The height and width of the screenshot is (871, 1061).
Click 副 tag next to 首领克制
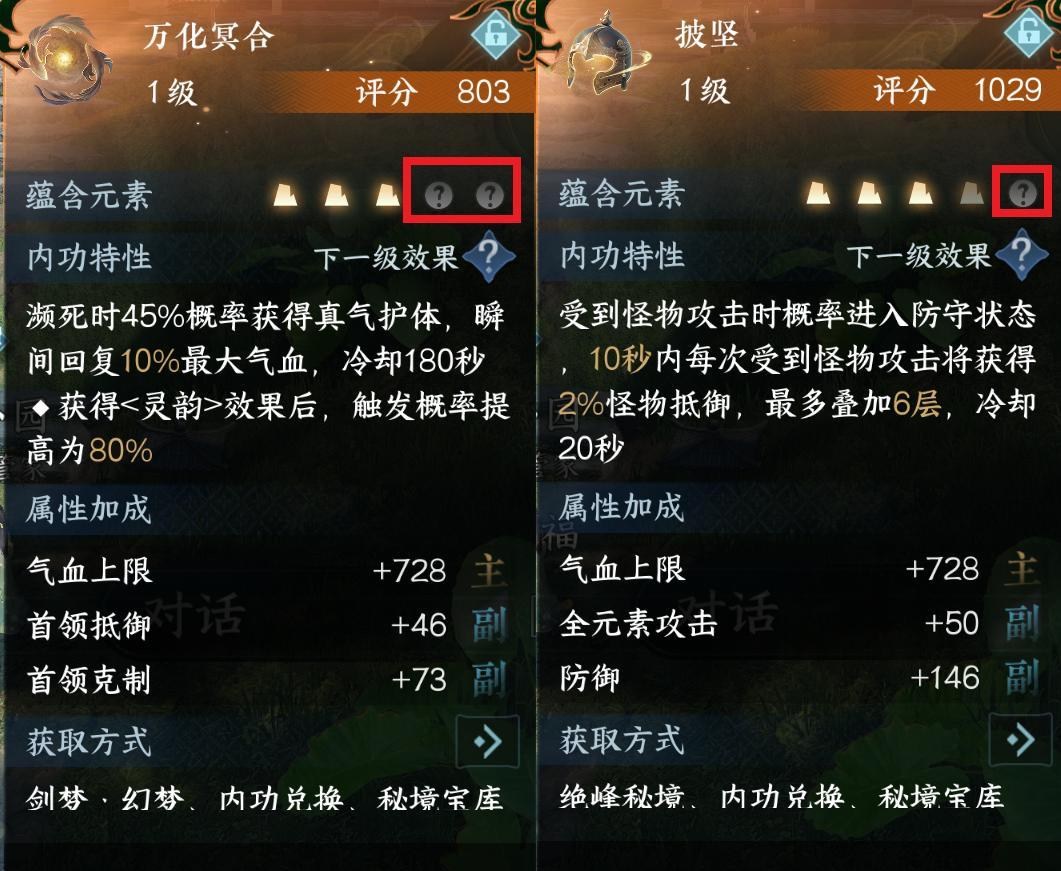[489, 679]
